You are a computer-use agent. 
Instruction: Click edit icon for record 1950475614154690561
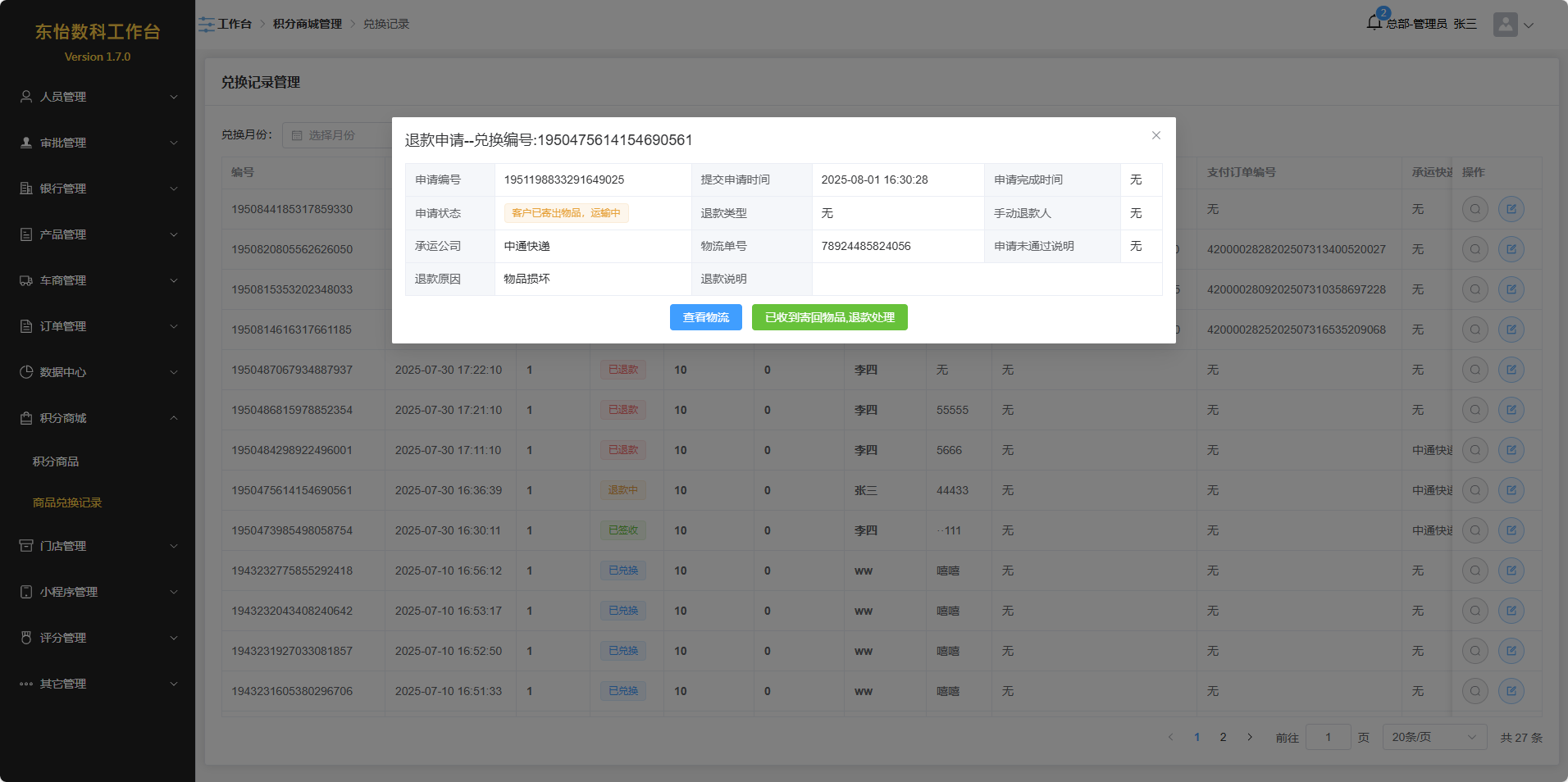(x=1511, y=490)
